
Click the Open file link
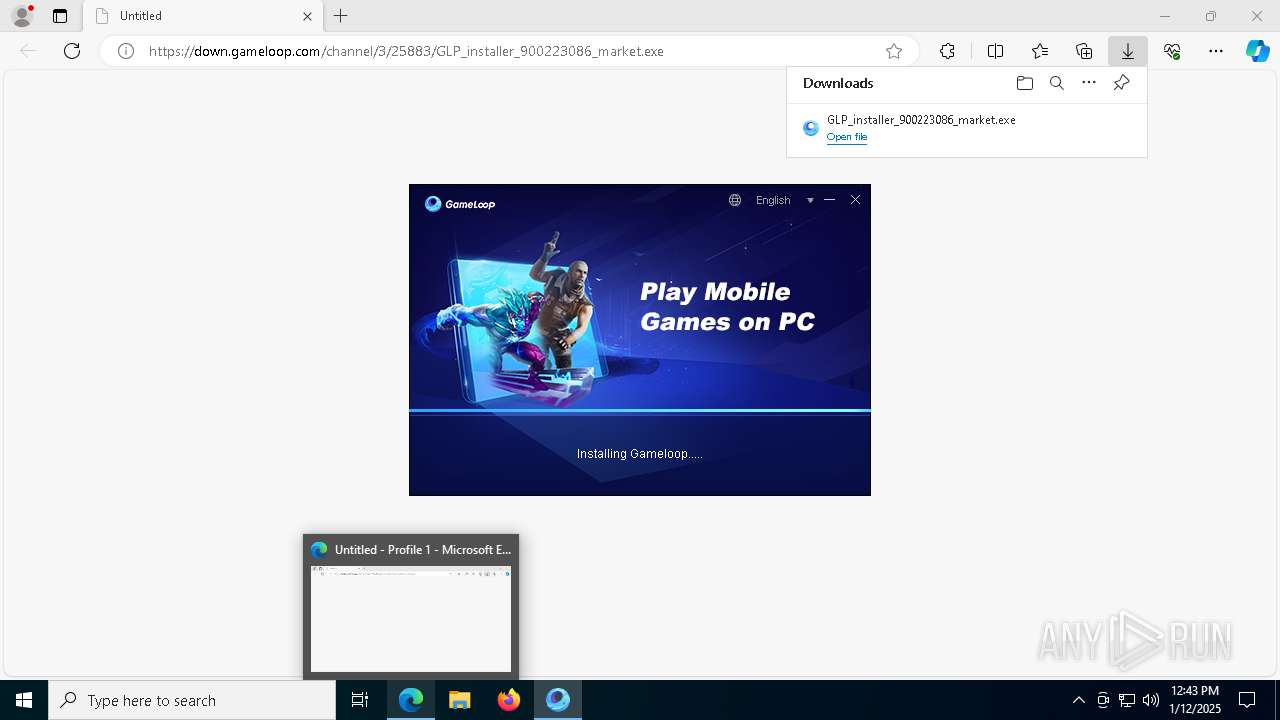click(847, 137)
